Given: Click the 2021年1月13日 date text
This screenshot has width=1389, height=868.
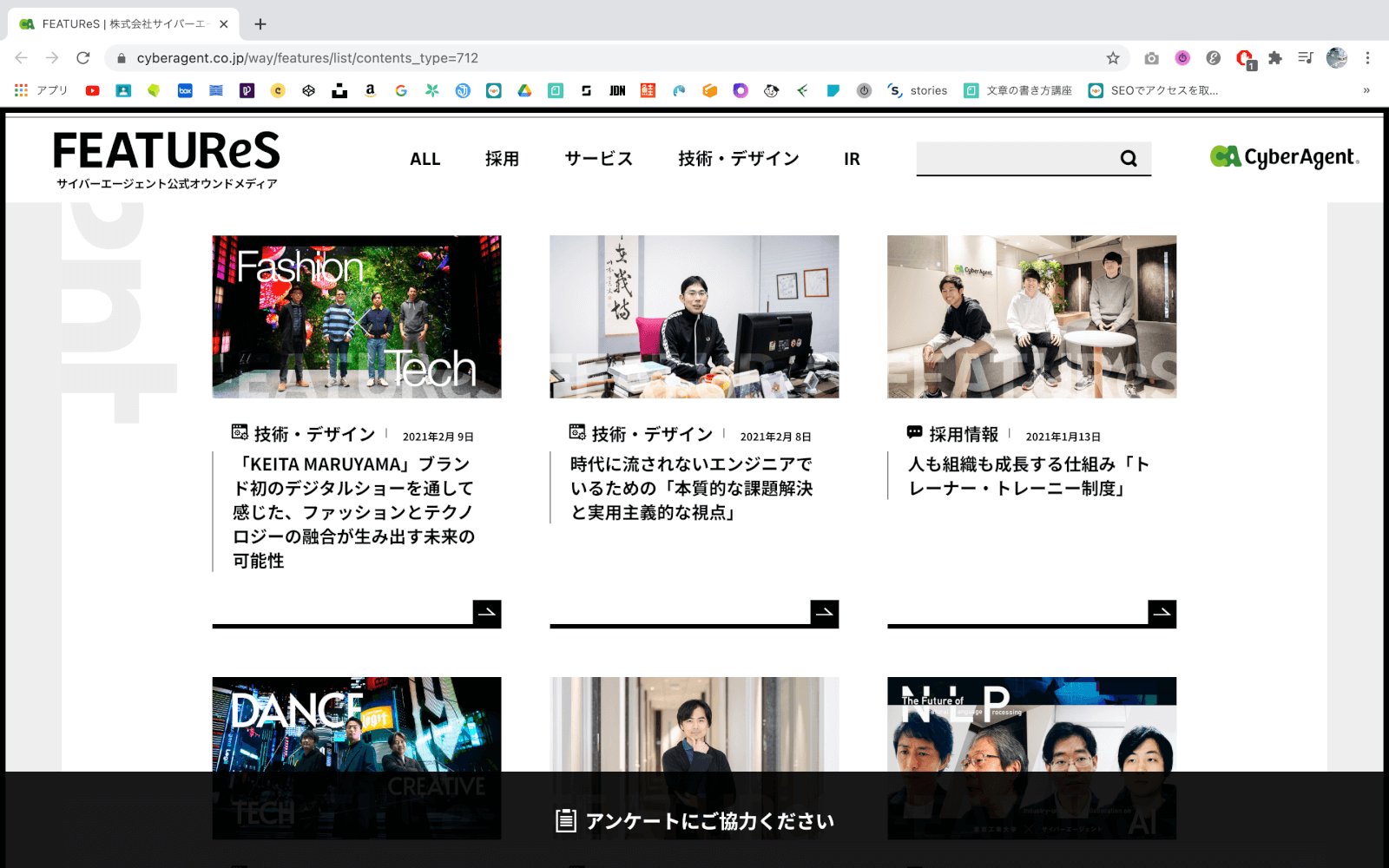Looking at the screenshot, I should [1063, 437].
